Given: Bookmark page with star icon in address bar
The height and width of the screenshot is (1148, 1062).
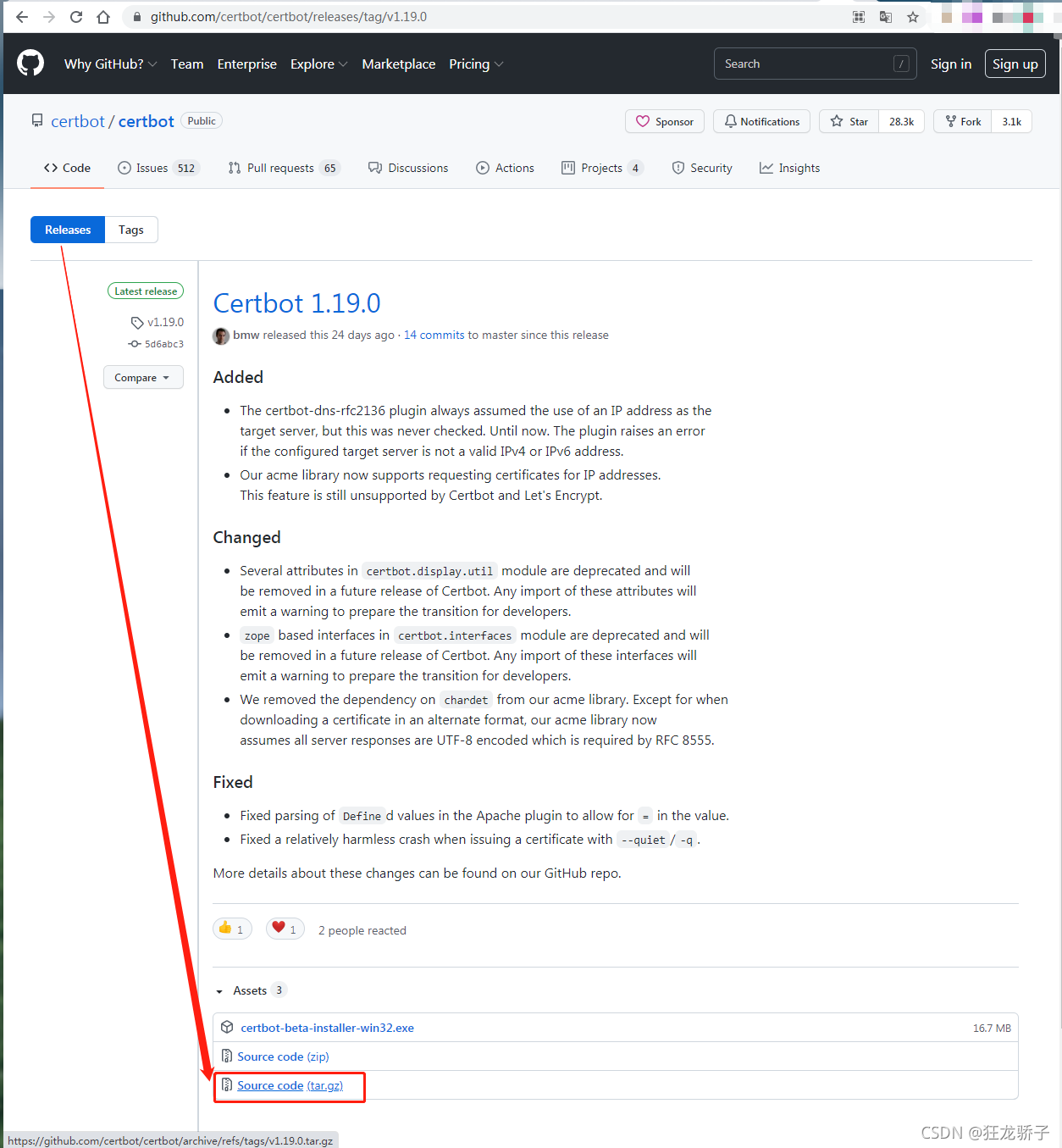Looking at the screenshot, I should [913, 17].
